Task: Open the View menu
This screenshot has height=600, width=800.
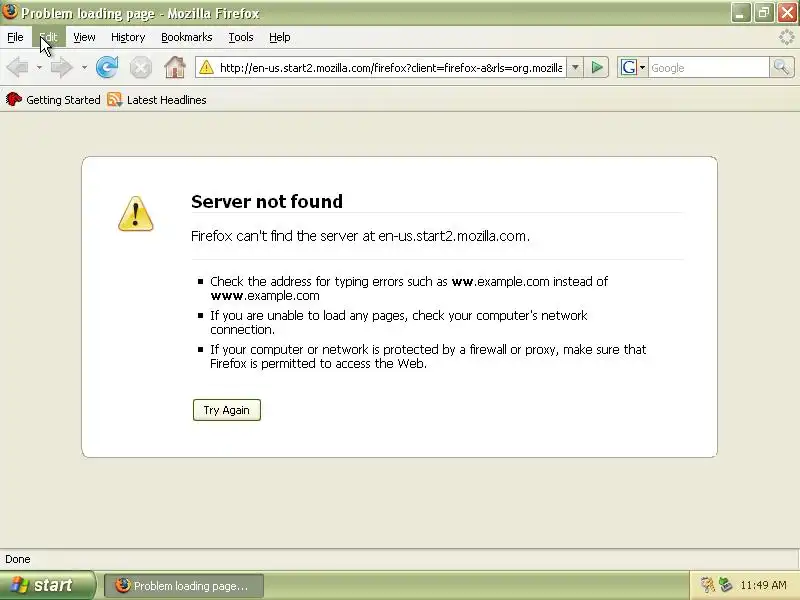Action: pos(84,37)
